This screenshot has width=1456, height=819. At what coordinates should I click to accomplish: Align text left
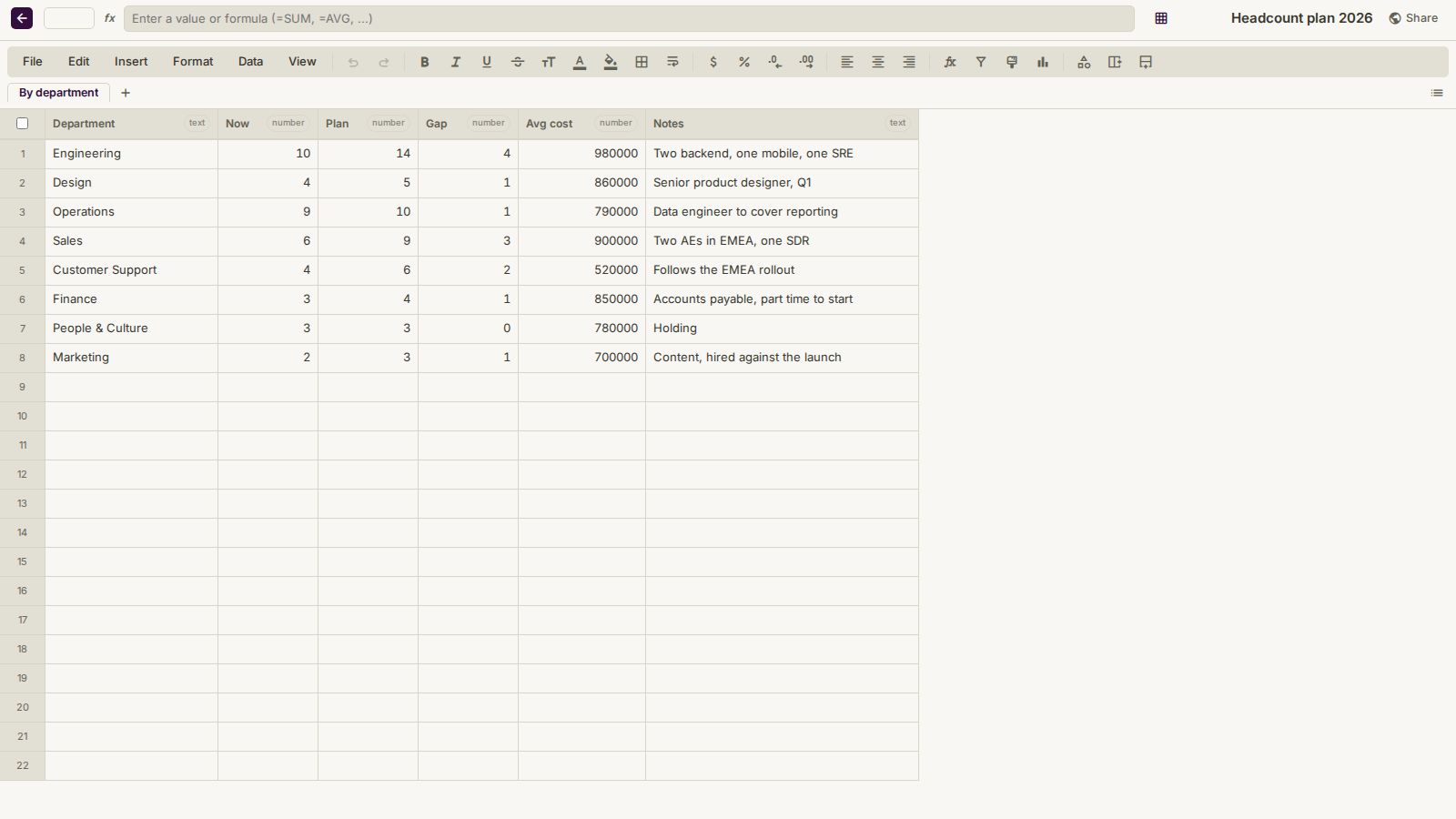(846, 62)
